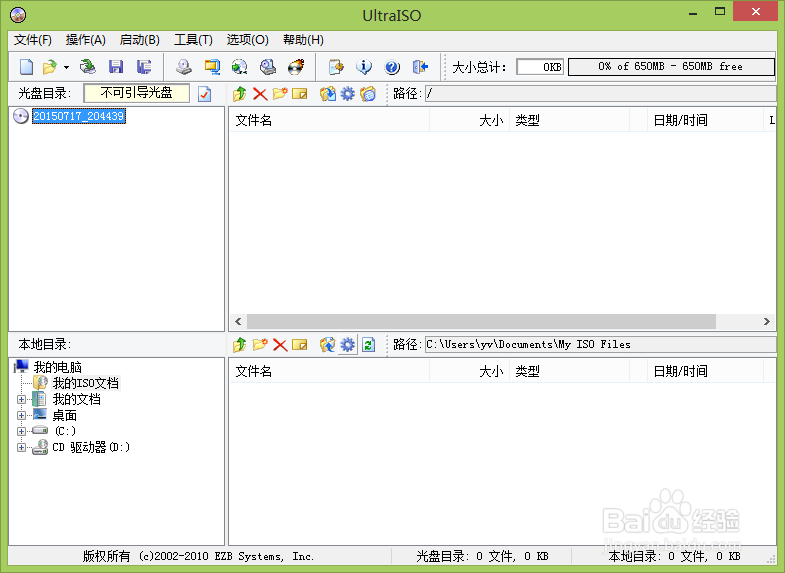Click the Convert disc icon with green arrow
Image resolution: width=785 pixels, height=573 pixels.
click(x=240, y=67)
